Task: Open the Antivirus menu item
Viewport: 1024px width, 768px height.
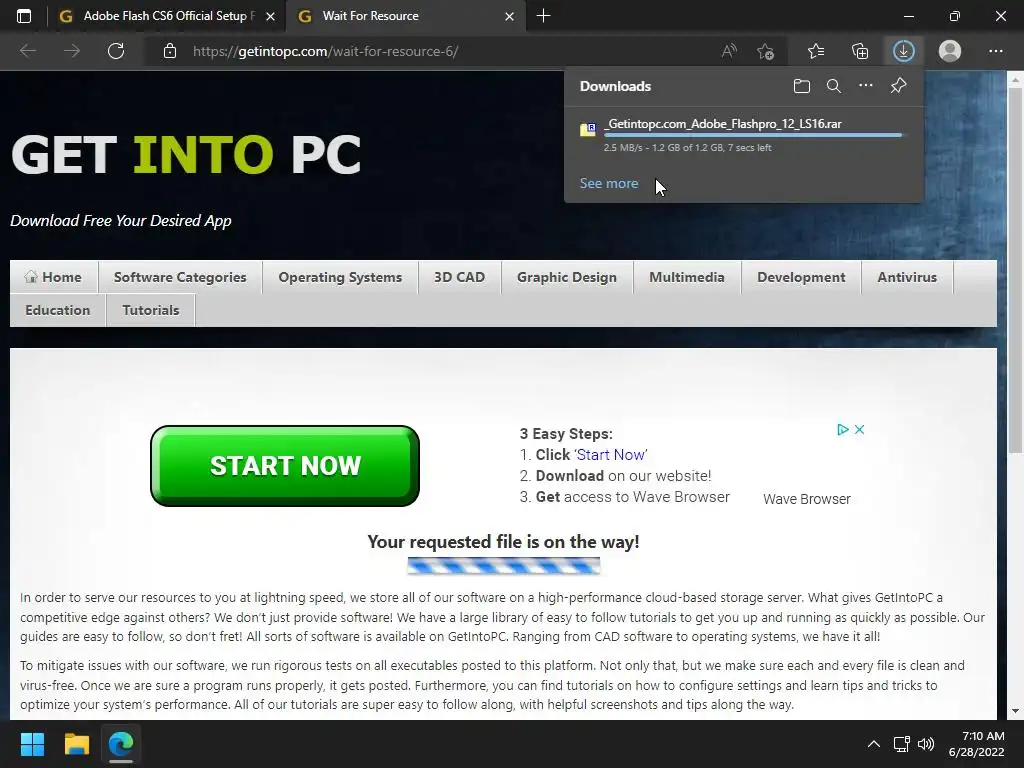Action: coord(907,277)
